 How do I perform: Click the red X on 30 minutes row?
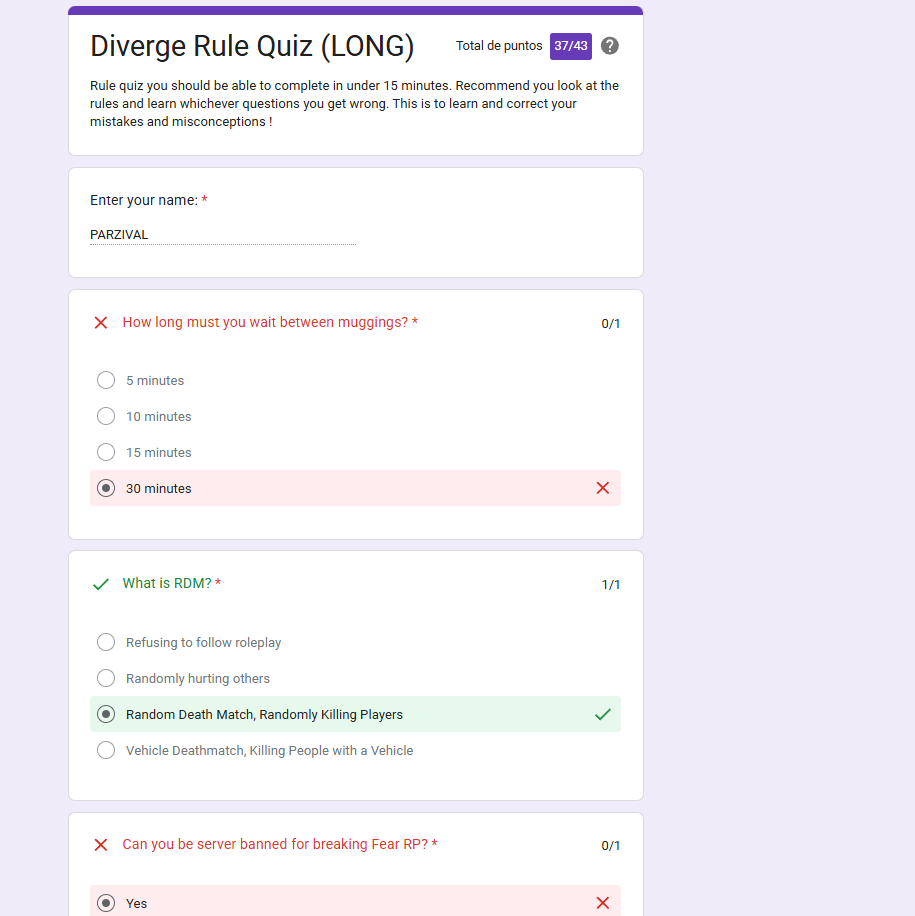pyautogui.click(x=602, y=488)
